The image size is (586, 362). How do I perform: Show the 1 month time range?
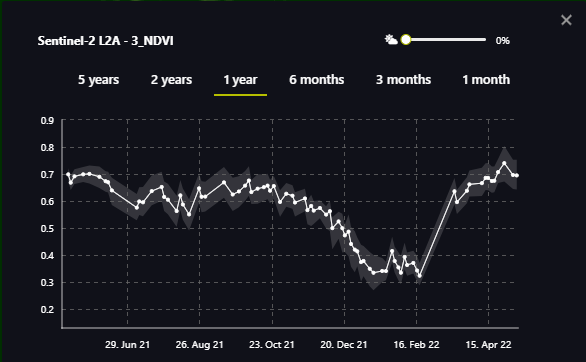point(486,80)
